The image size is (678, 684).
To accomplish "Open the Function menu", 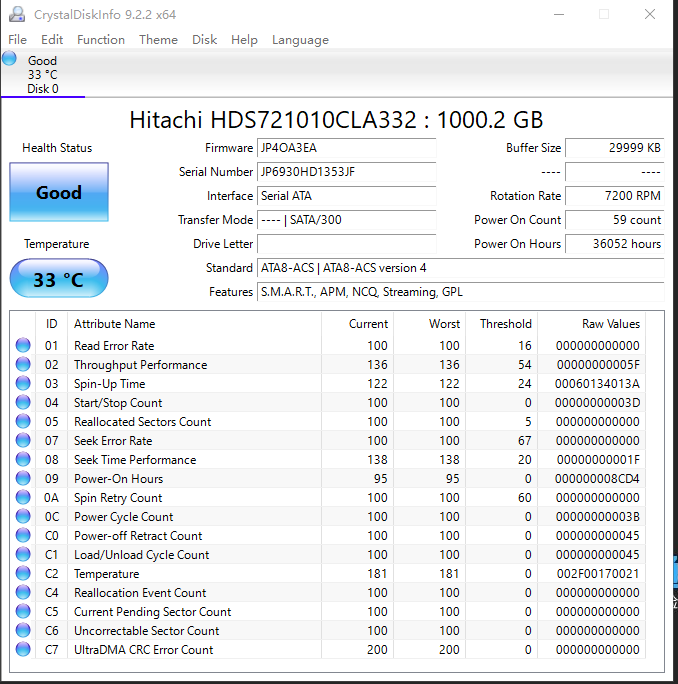I will 101,40.
